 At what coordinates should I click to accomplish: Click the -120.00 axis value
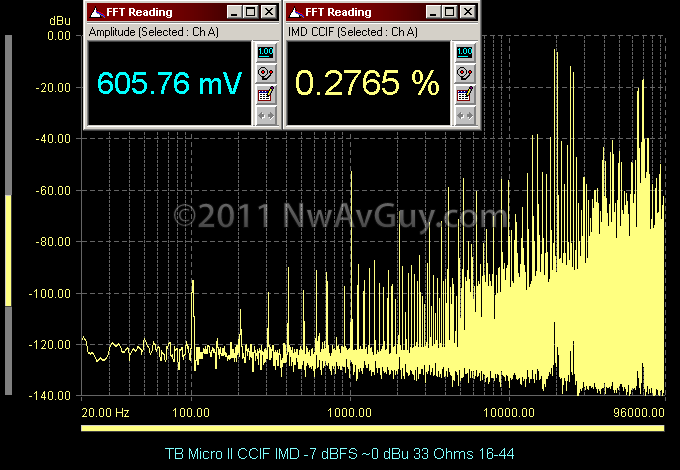[50, 345]
